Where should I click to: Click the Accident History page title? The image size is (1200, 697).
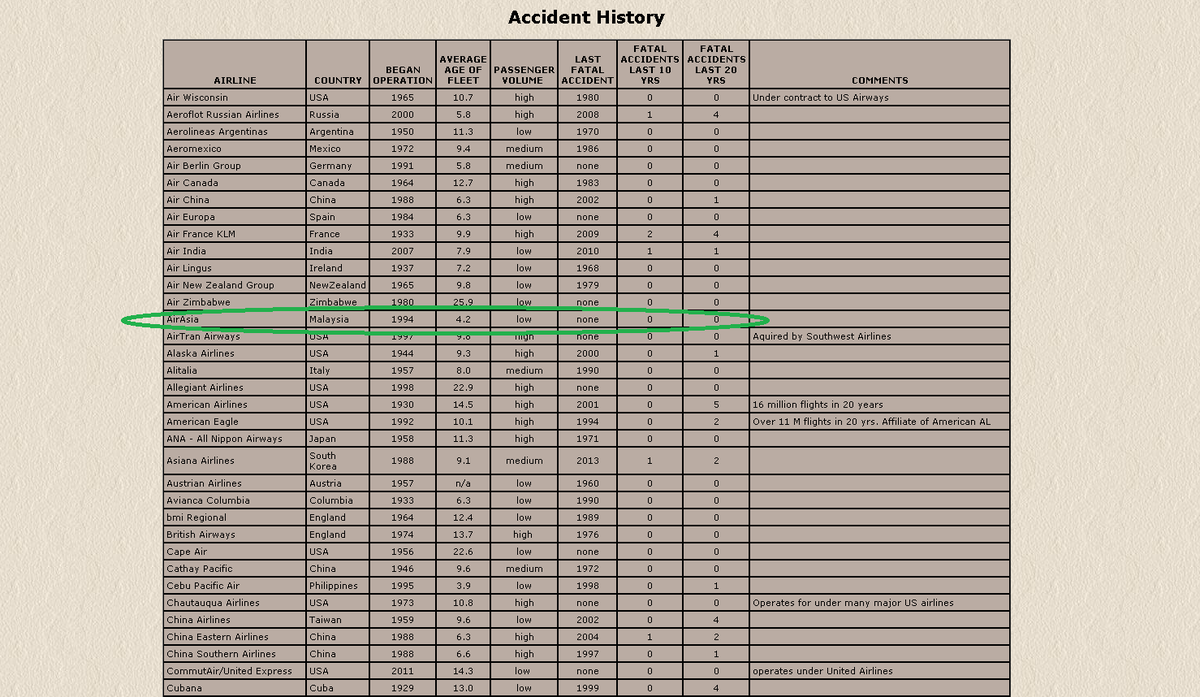pos(586,17)
